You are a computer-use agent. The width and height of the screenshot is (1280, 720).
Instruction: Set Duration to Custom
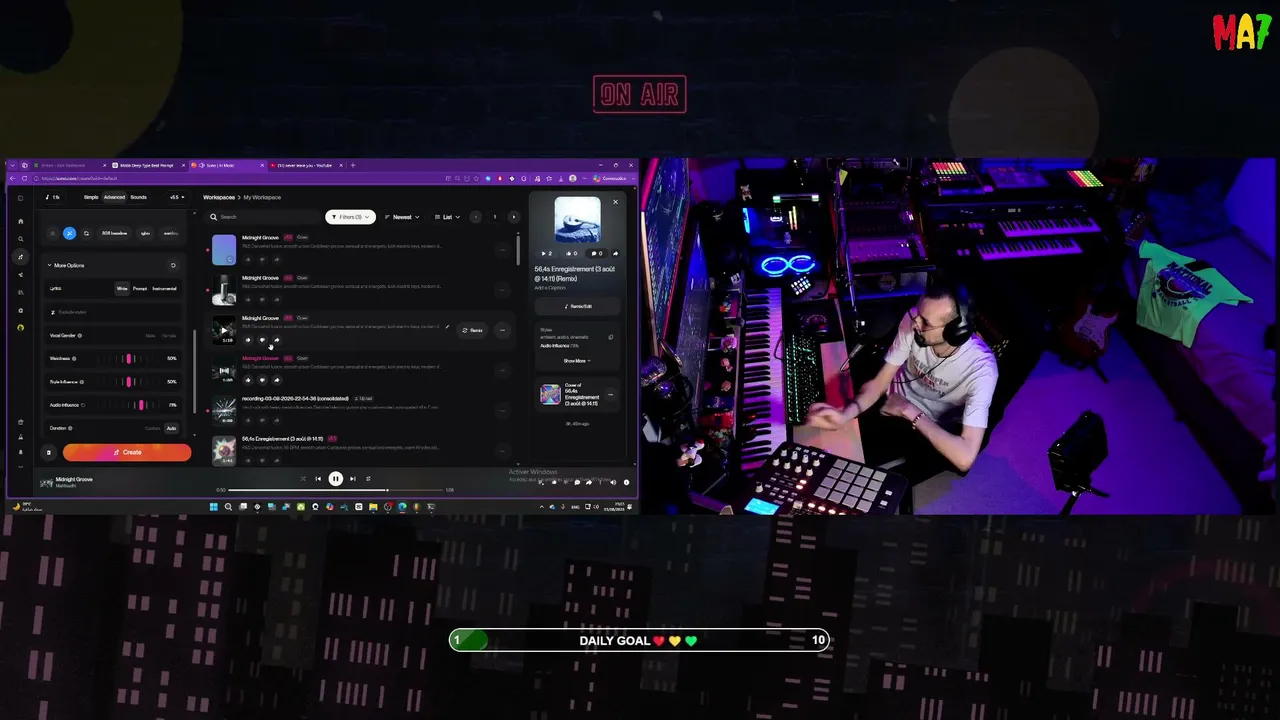(x=152, y=428)
